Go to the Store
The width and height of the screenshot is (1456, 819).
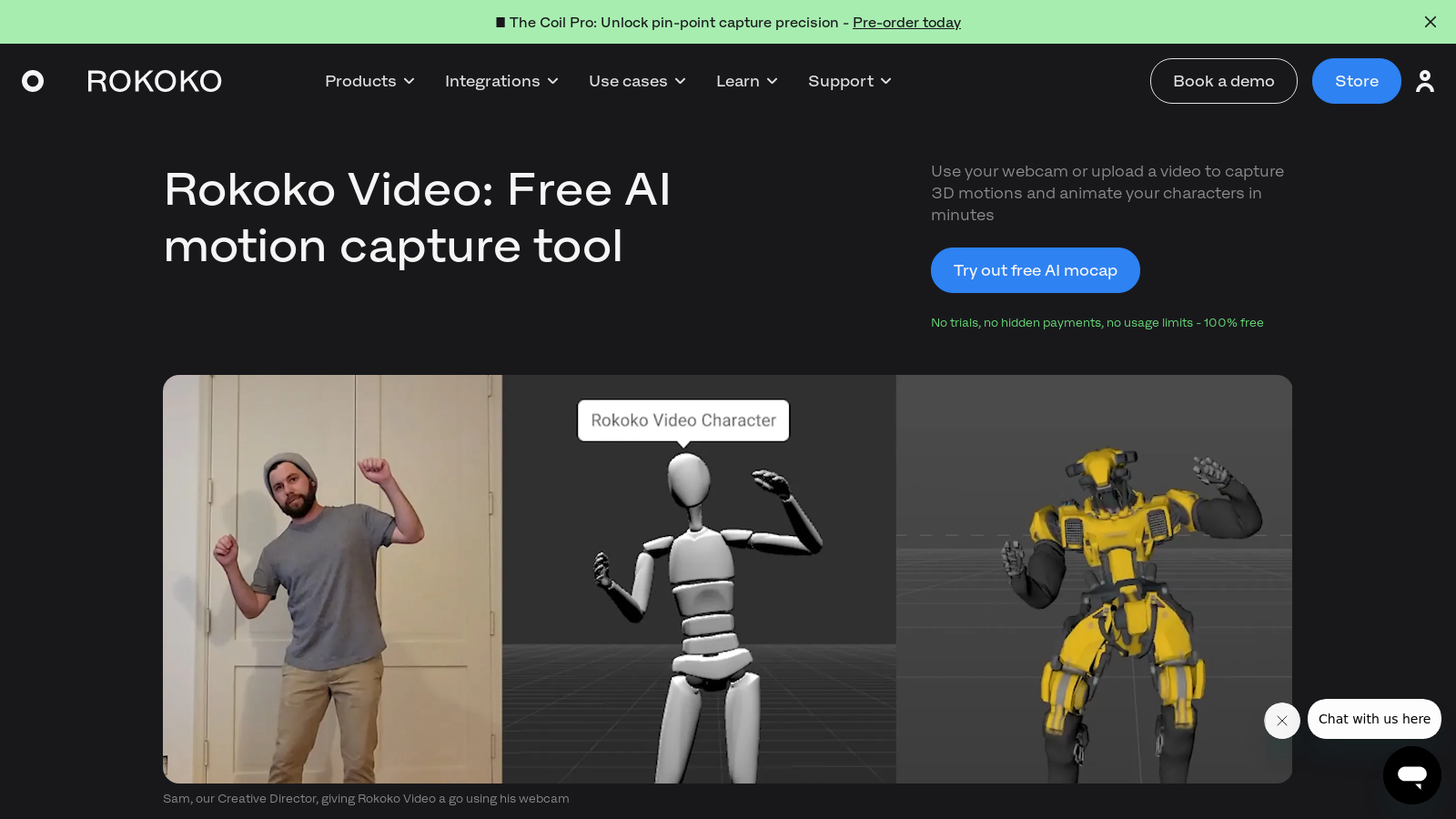(1356, 81)
